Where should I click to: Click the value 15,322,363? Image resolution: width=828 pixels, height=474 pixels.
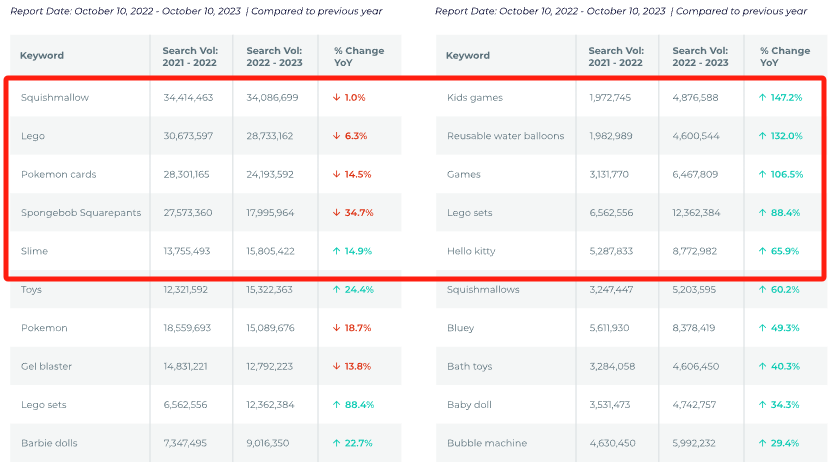(269, 290)
